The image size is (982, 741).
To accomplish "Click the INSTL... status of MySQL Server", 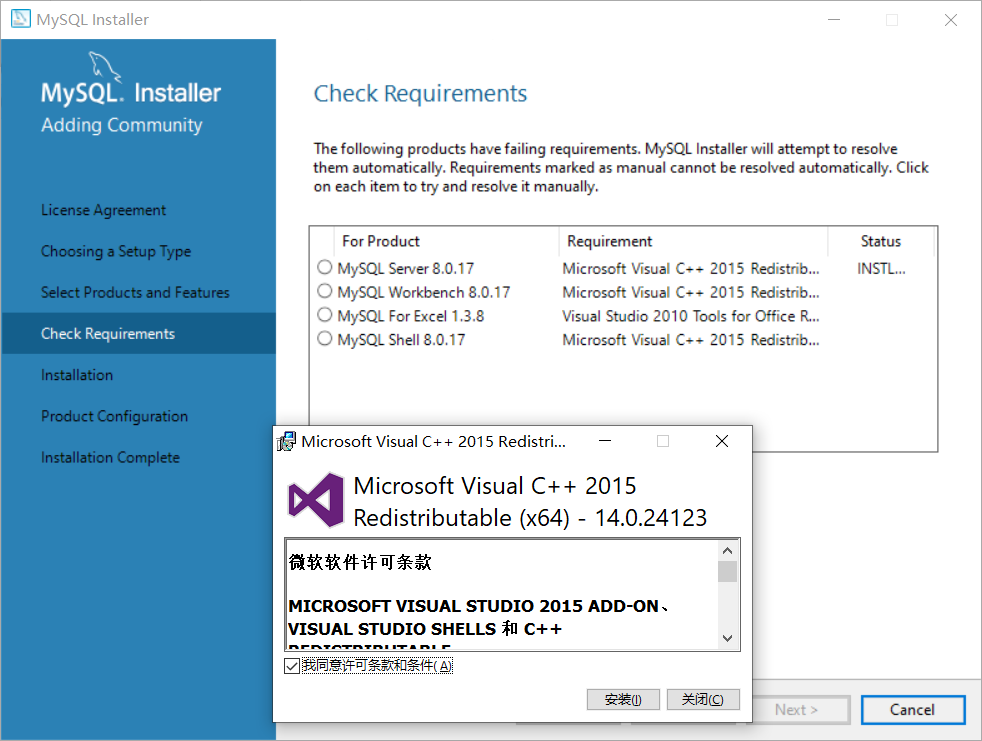I will (x=881, y=269).
